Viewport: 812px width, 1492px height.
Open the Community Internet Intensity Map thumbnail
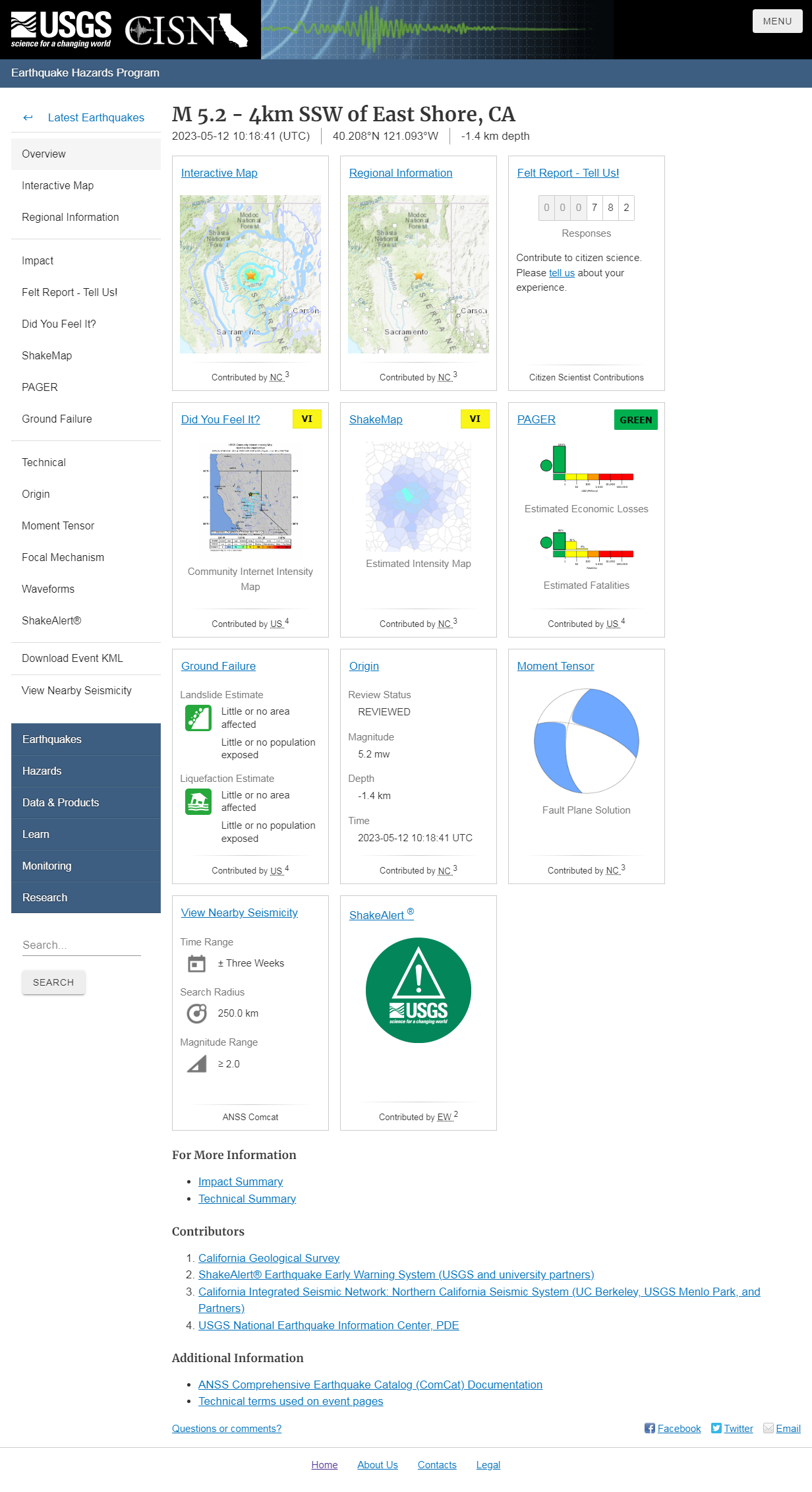(250, 496)
